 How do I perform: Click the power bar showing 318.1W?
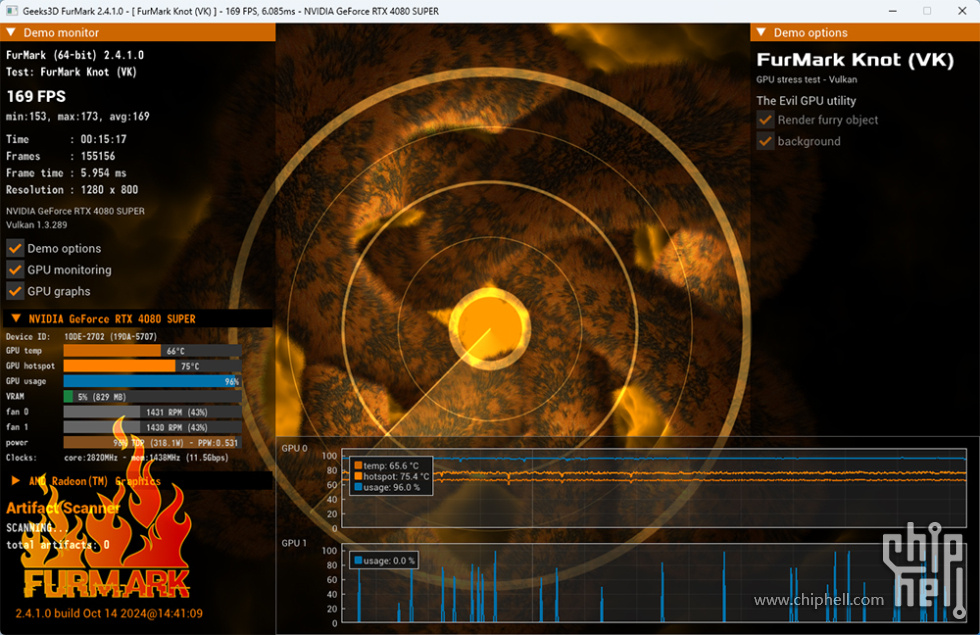(x=152, y=442)
